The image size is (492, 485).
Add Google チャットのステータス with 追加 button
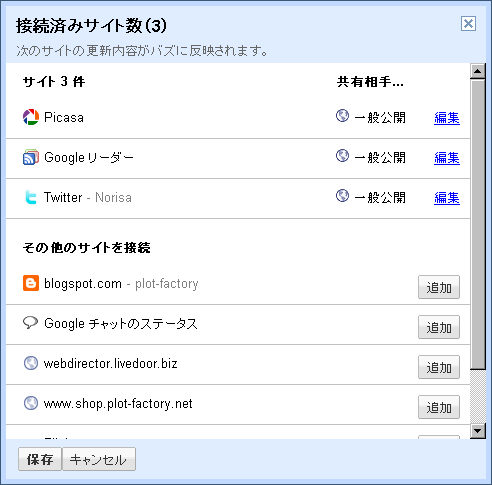(x=439, y=327)
